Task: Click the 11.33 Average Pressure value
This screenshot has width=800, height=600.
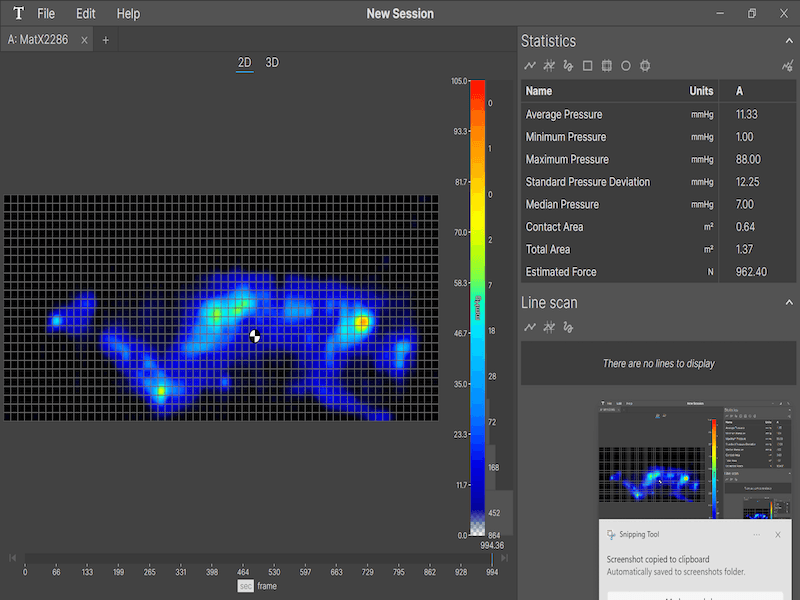Action: 746,114
